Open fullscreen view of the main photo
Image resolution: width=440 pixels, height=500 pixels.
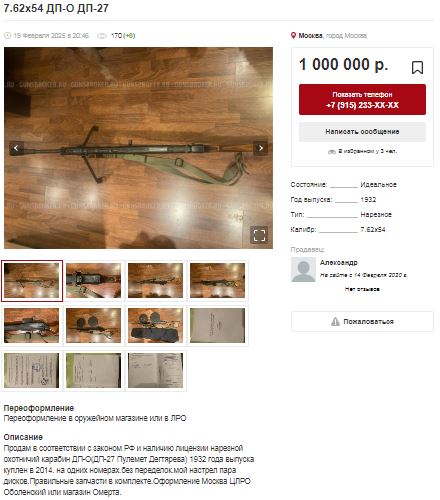pyautogui.click(x=259, y=235)
